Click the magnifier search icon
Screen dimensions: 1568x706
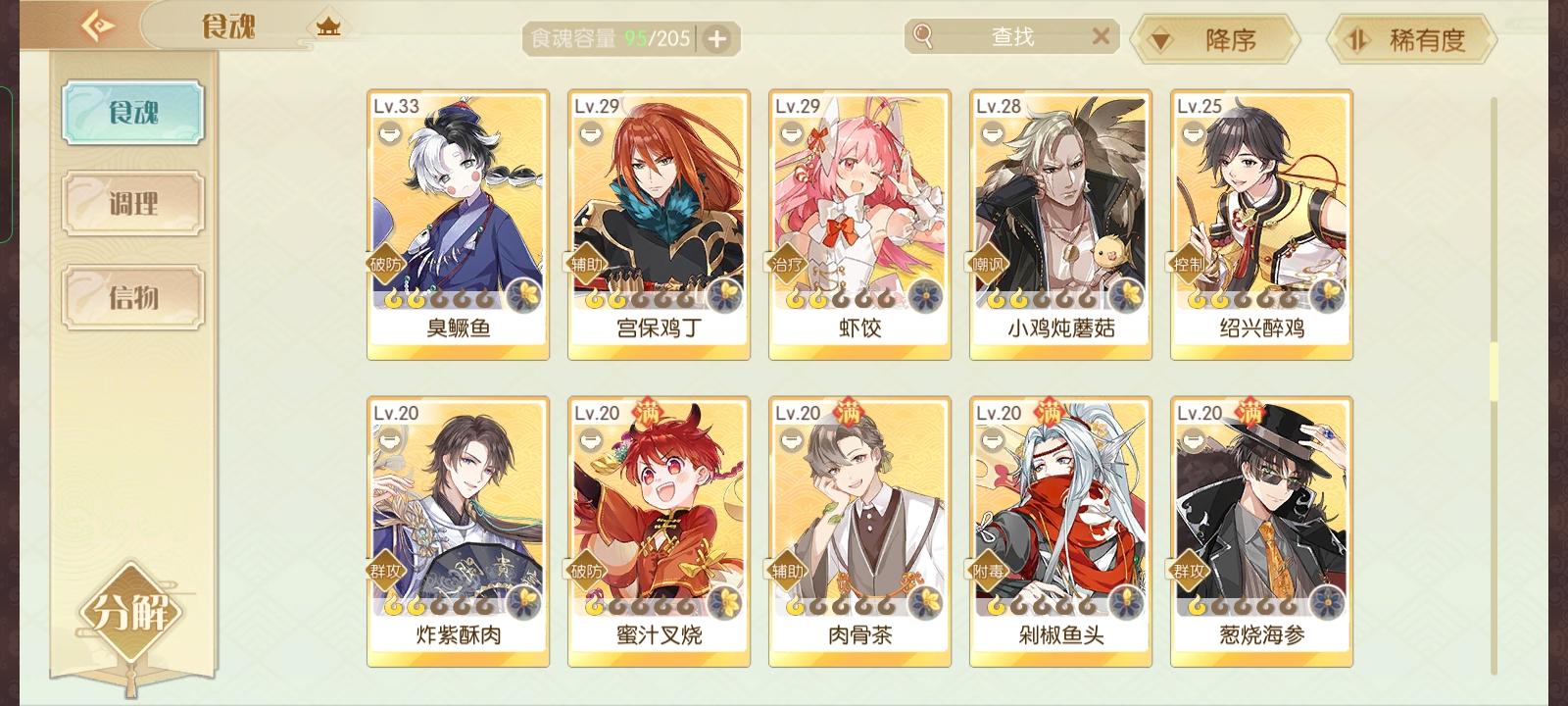click(922, 36)
